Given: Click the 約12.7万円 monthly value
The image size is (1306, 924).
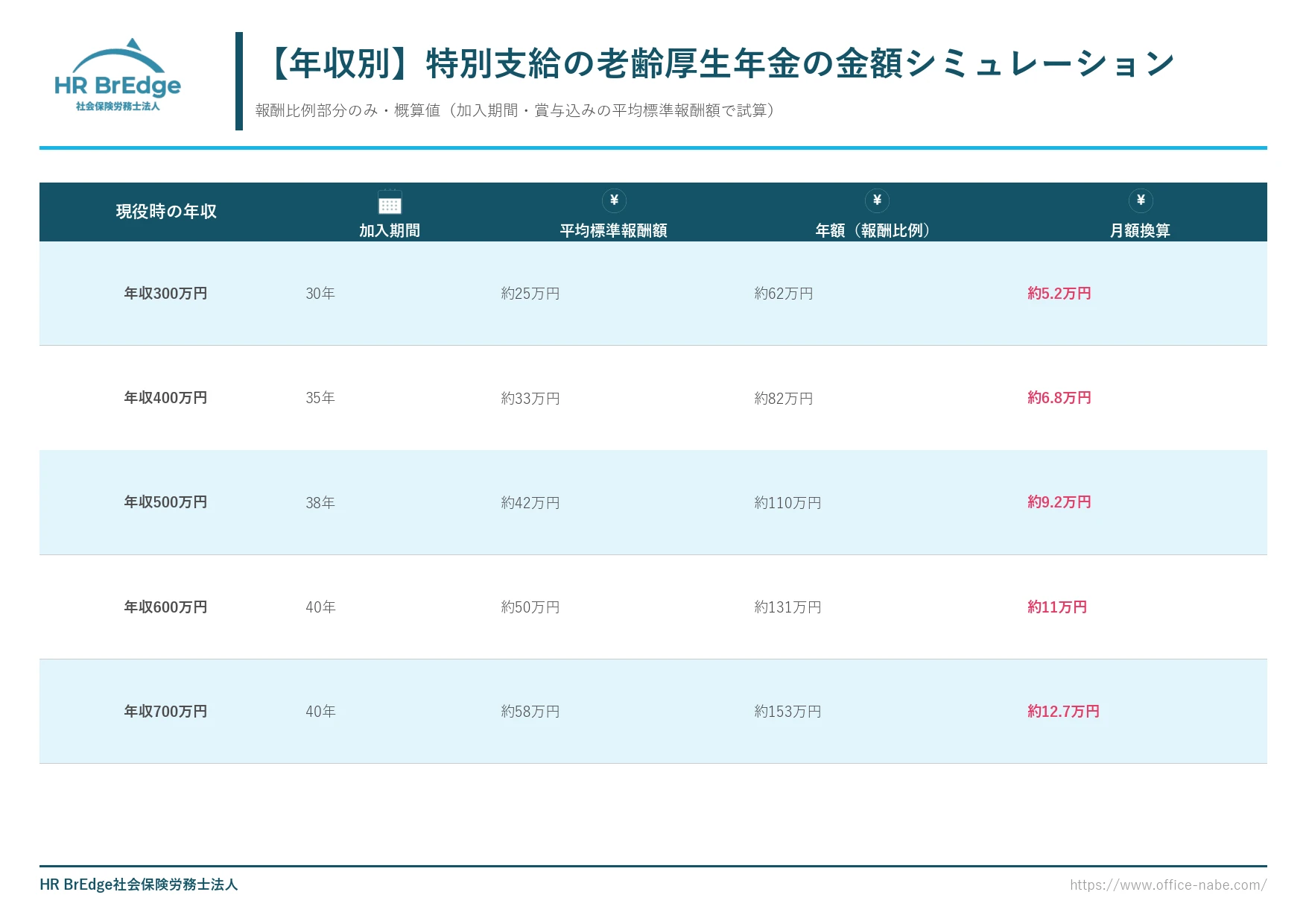Looking at the screenshot, I should tap(1063, 712).
